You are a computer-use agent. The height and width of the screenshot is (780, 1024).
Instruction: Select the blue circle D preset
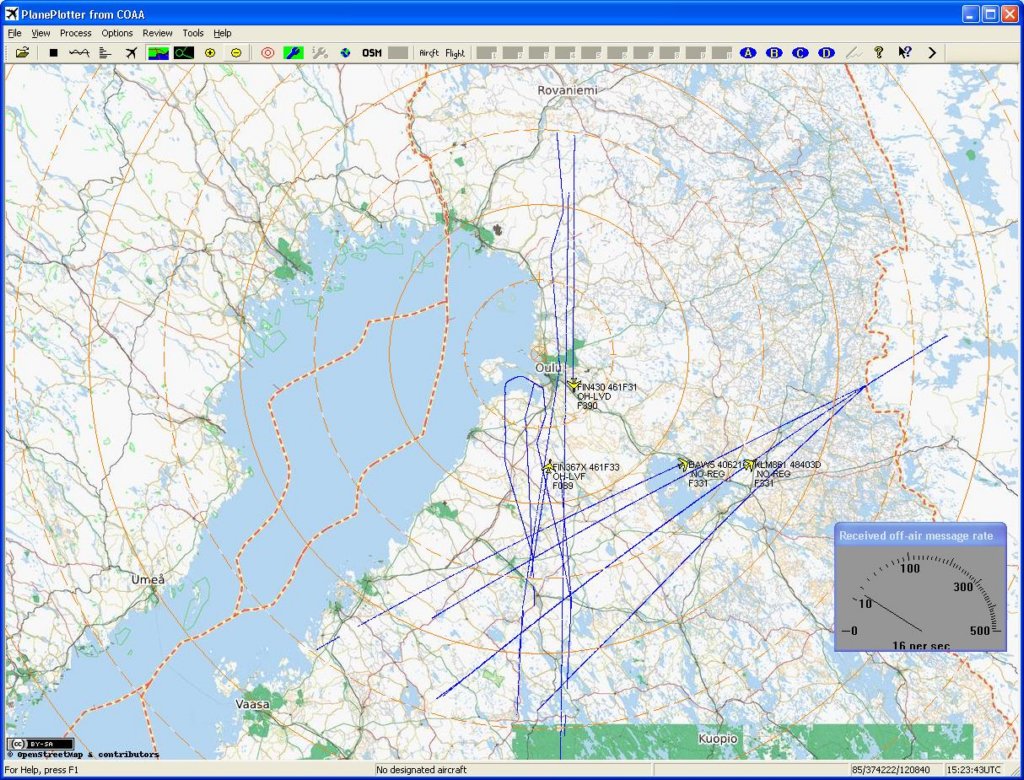click(826, 53)
